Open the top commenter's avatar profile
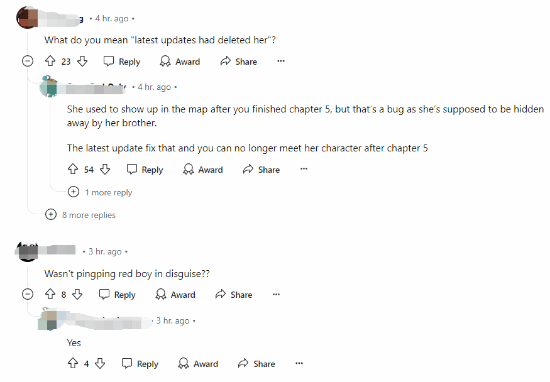Viewport: 550px width, 382px height. pyautogui.click(x=27, y=18)
